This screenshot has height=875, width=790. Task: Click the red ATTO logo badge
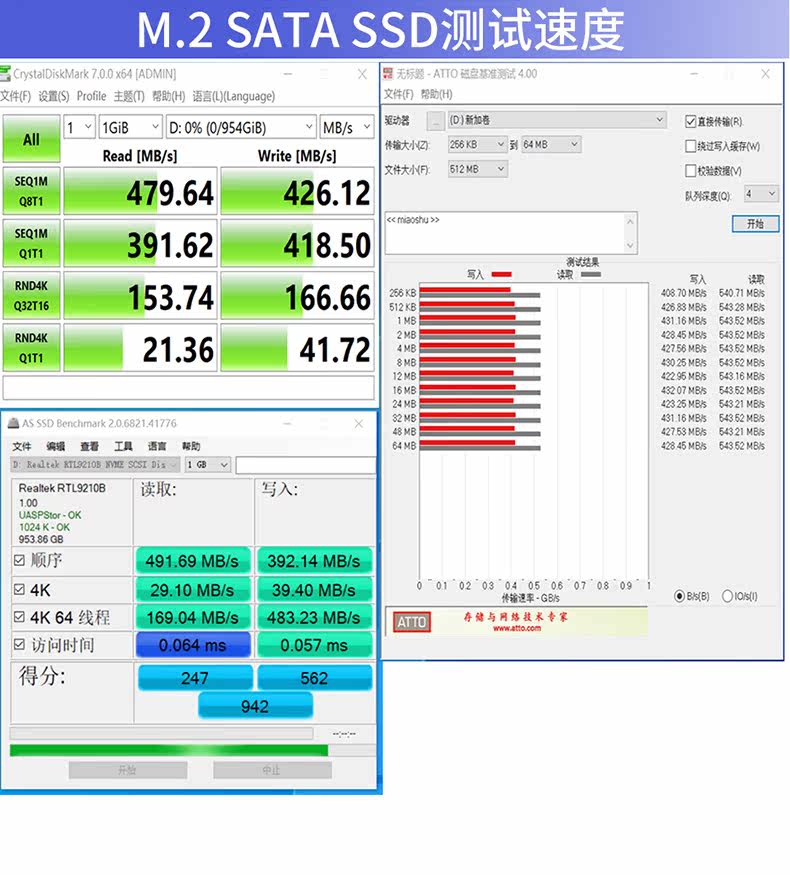(x=411, y=622)
